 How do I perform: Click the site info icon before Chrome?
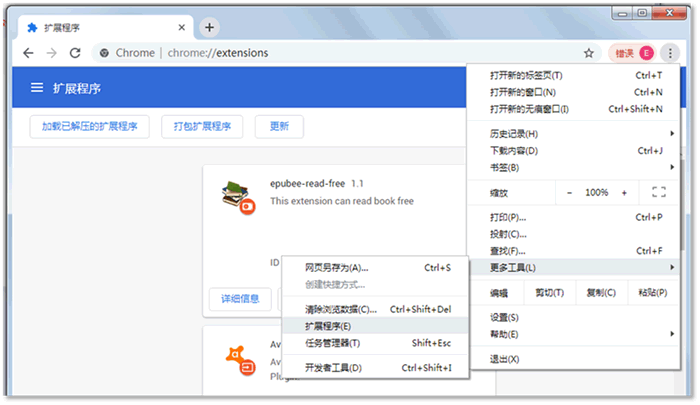104,53
